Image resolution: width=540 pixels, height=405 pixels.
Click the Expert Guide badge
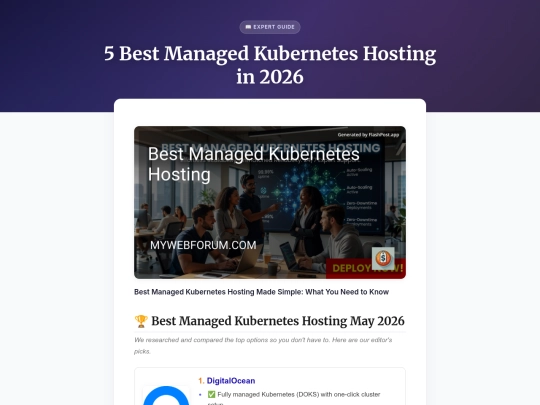pyautogui.click(x=270, y=27)
